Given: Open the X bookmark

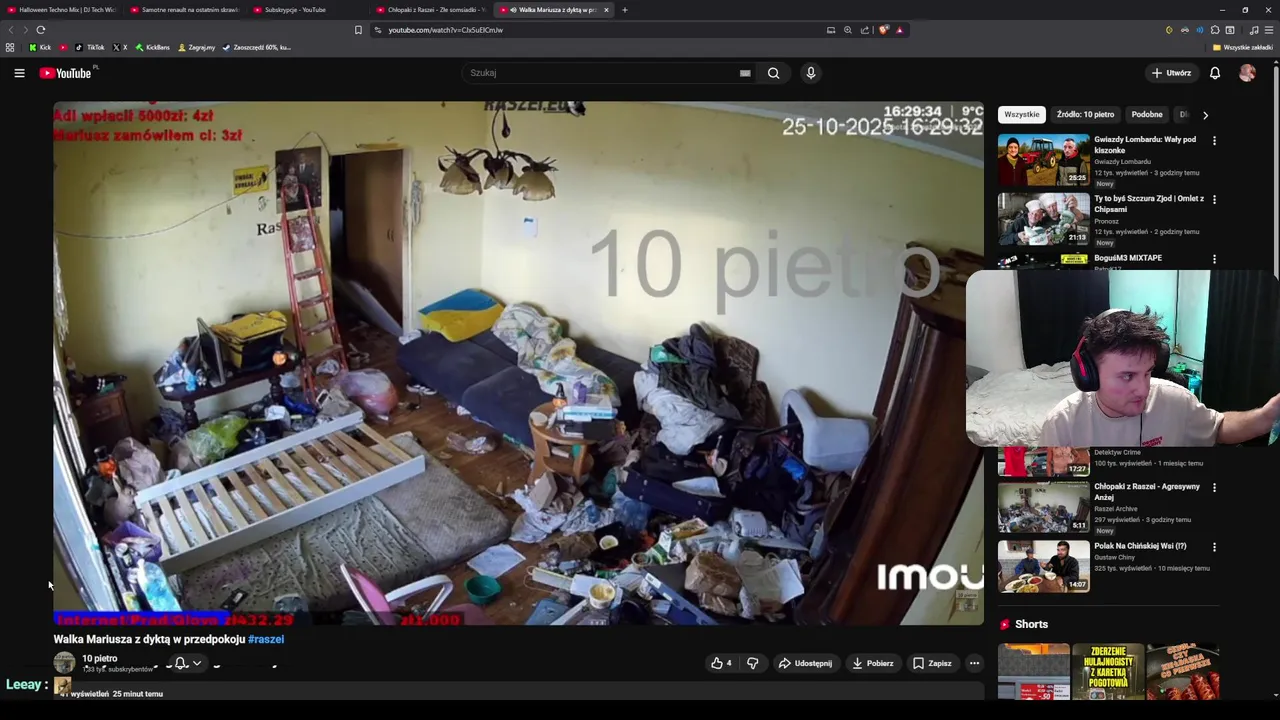Looking at the screenshot, I should point(120,47).
